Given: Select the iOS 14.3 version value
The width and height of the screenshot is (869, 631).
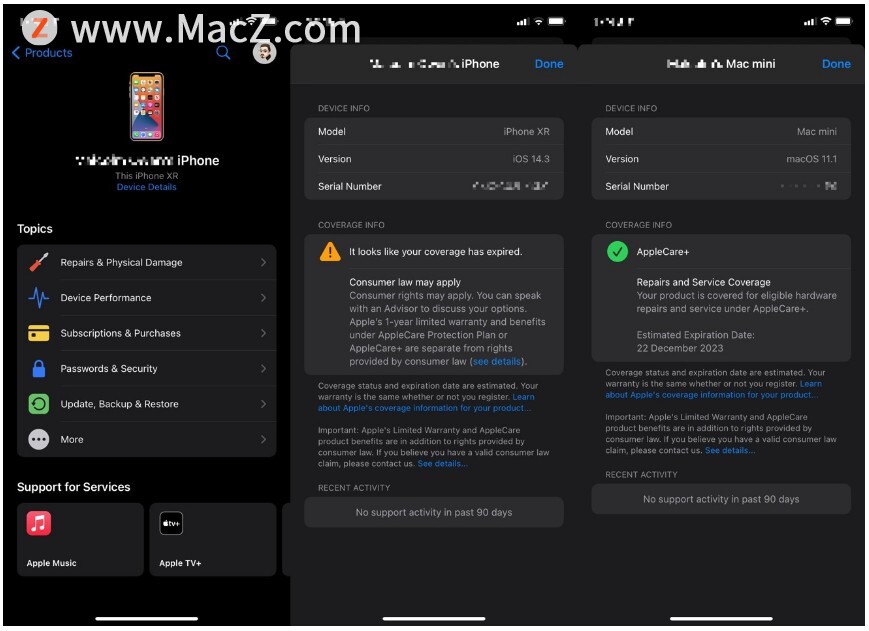Looking at the screenshot, I should [x=531, y=159].
